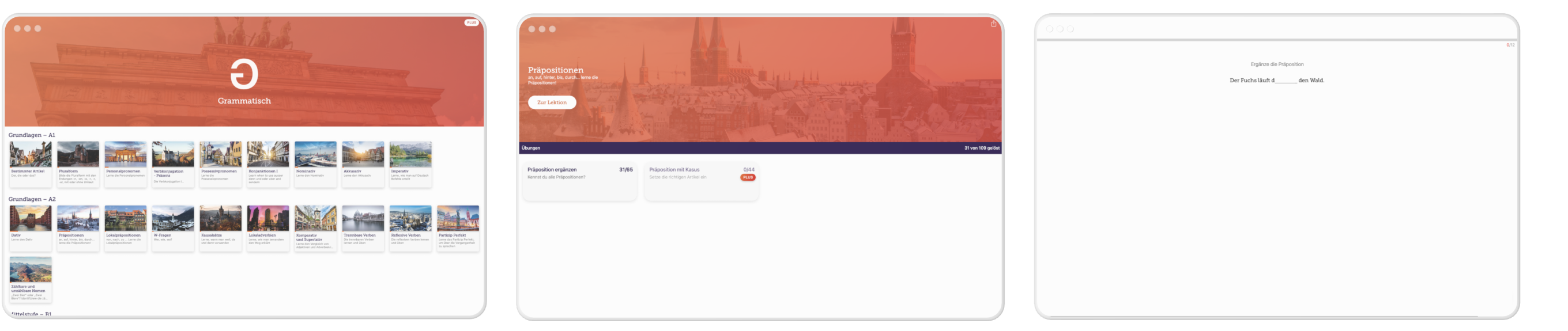The width and height of the screenshot is (1568, 331).
Task: Click the blank in the Fuchs sentence
Action: coord(1286,81)
